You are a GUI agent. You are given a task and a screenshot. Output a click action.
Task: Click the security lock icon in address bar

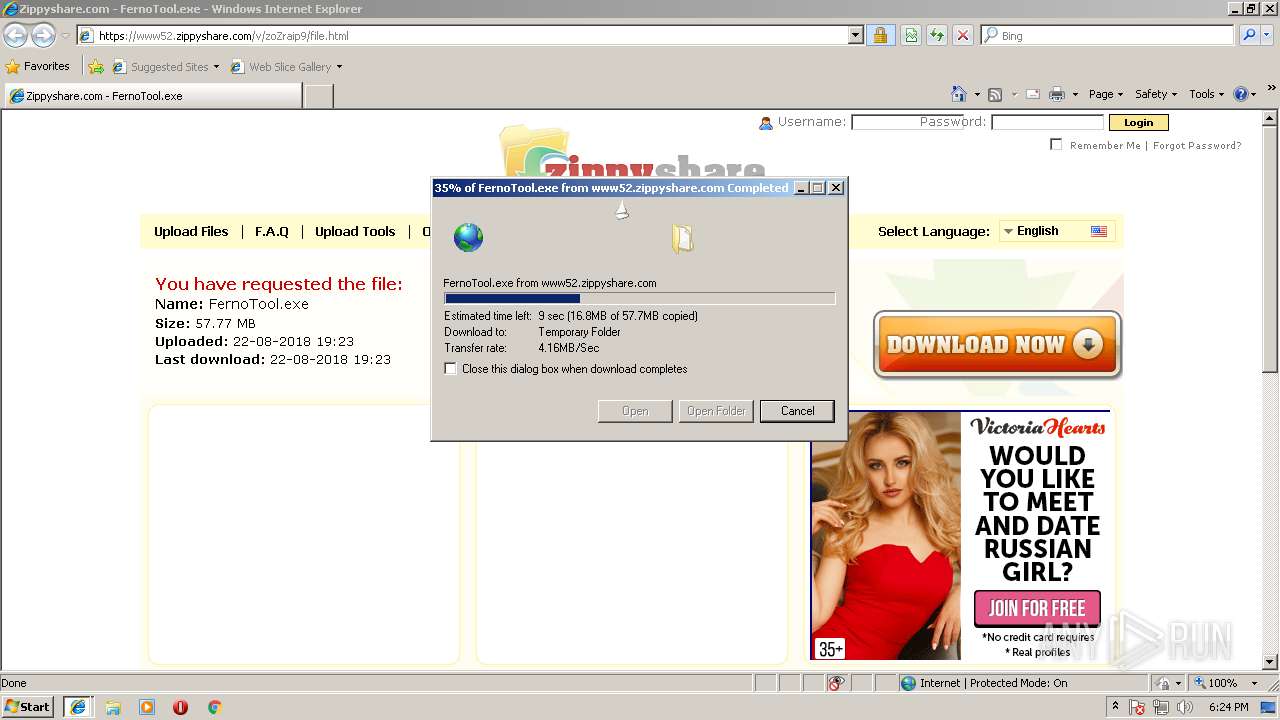pos(880,35)
